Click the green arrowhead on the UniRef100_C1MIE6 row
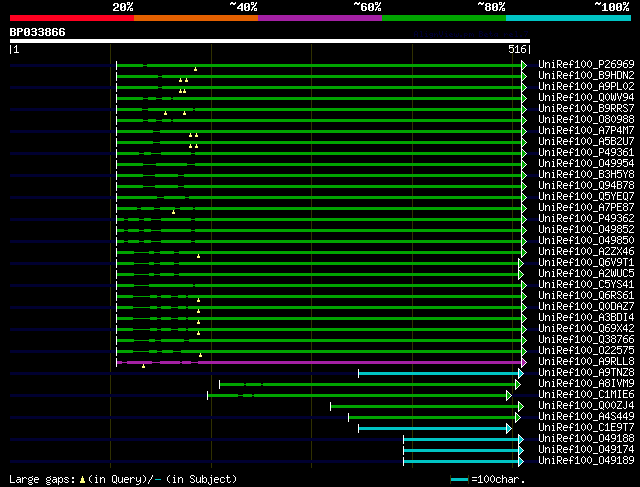The image size is (640, 487). point(509,395)
